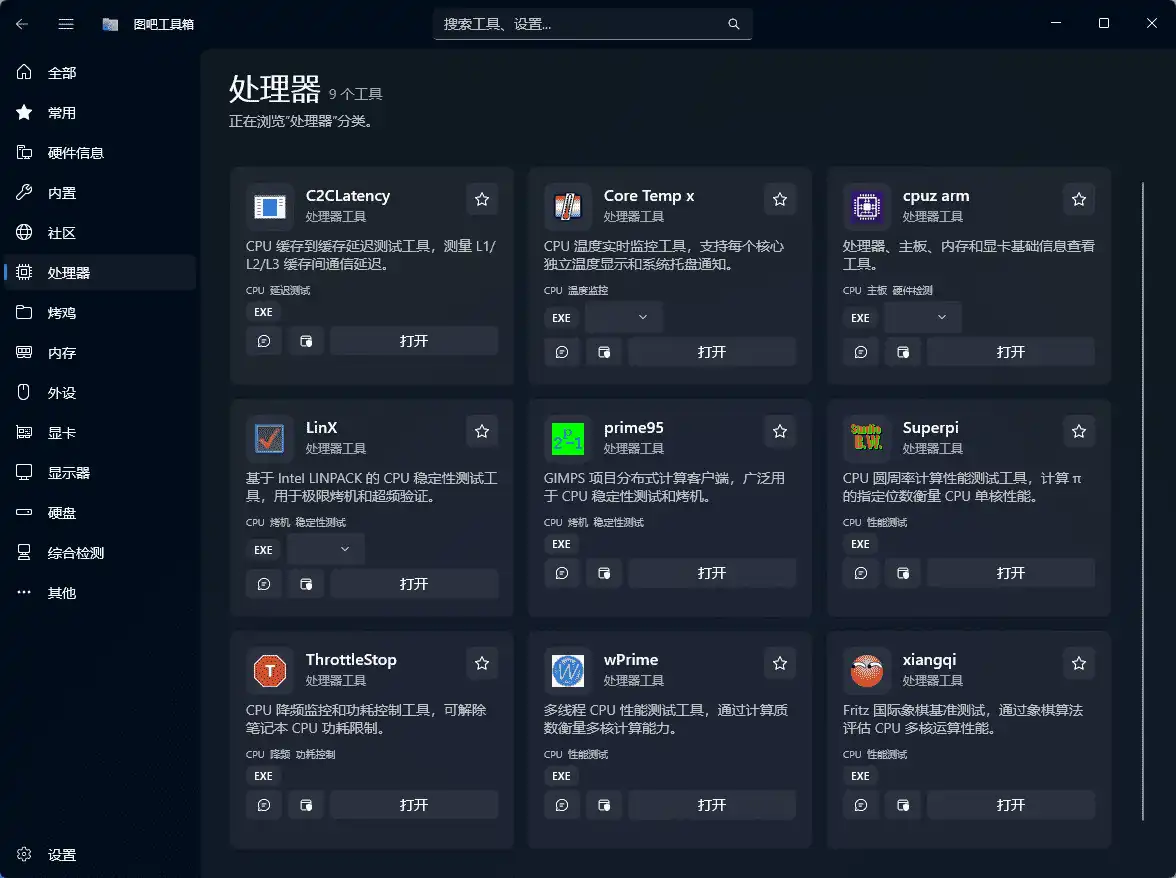Image resolution: width=1176 pixels, height=878 pixels.
Task: Click cpuz arm file location icon
Action: (x=903, y=352)
